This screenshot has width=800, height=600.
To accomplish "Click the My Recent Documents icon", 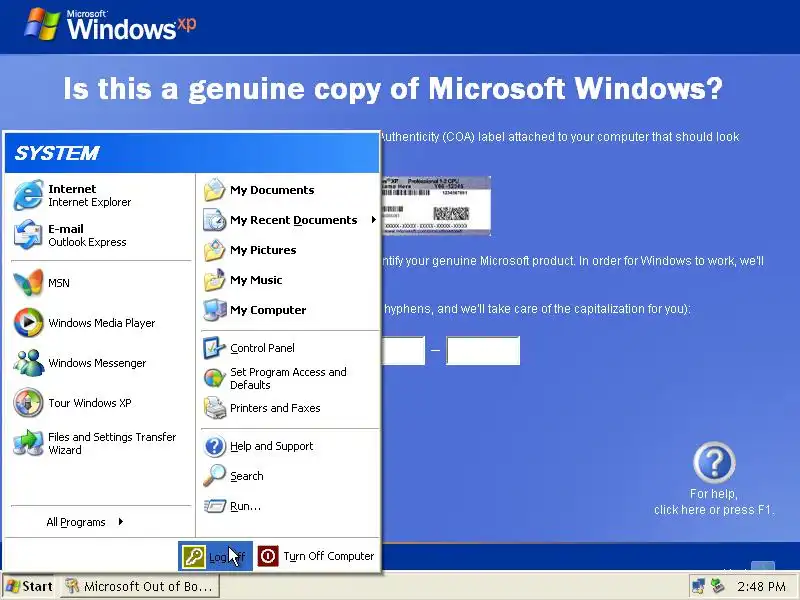I will tap(214, 220).
